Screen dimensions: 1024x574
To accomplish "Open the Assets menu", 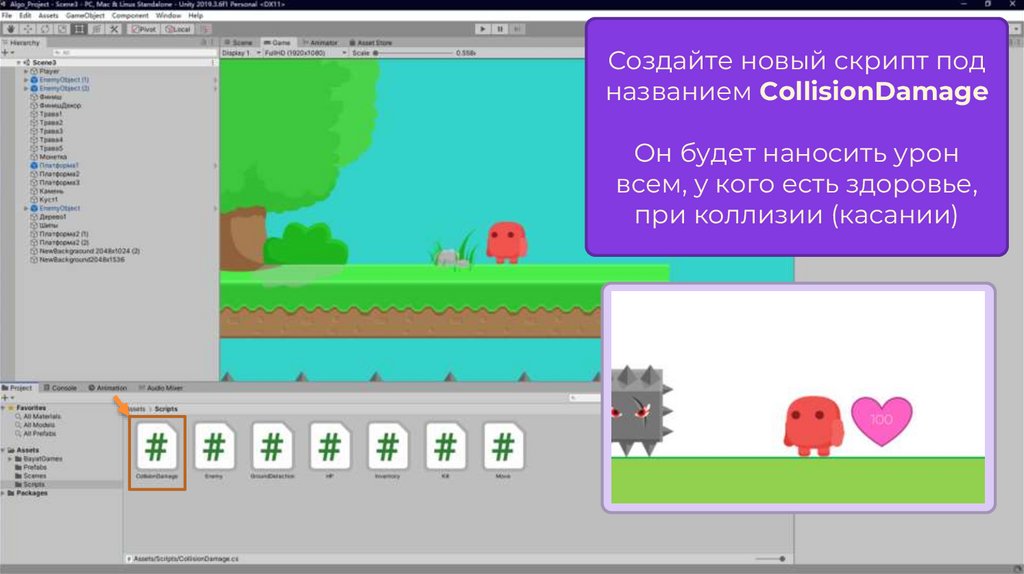I will 48,15.
